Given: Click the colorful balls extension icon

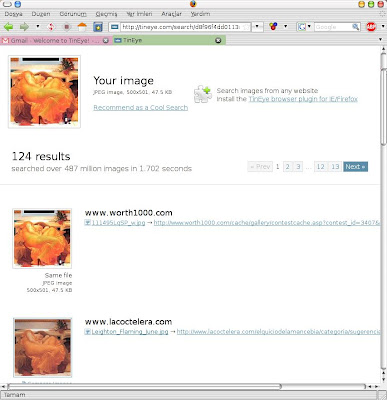Looking at the screenshot, I should tap(273, 27).
